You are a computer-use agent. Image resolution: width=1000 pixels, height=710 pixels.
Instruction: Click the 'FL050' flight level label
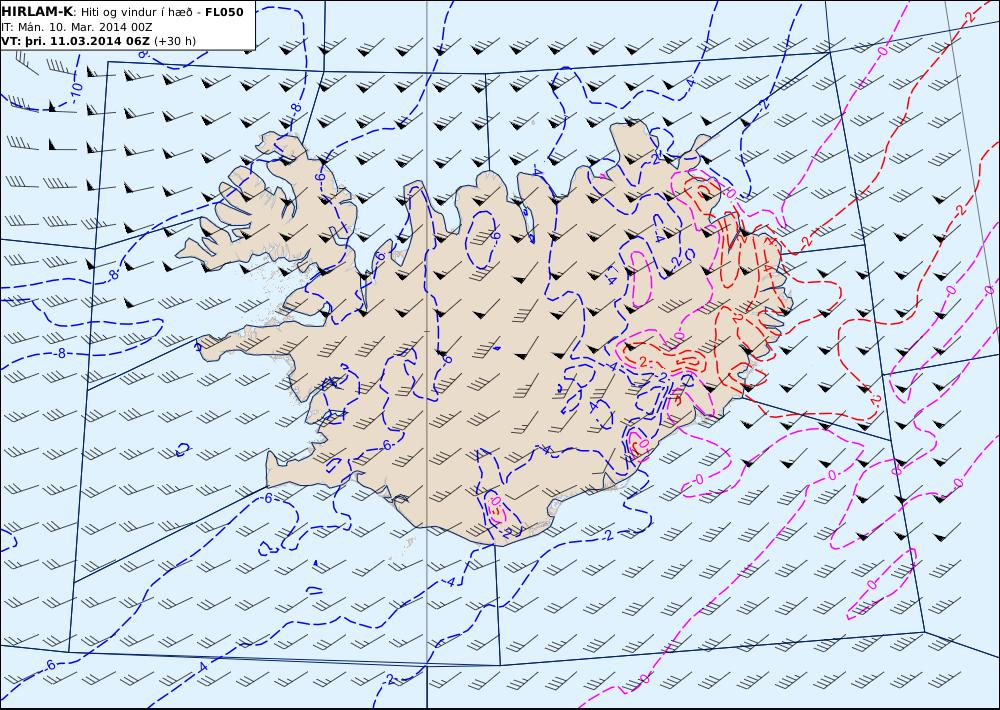click(x=224, y=12)
